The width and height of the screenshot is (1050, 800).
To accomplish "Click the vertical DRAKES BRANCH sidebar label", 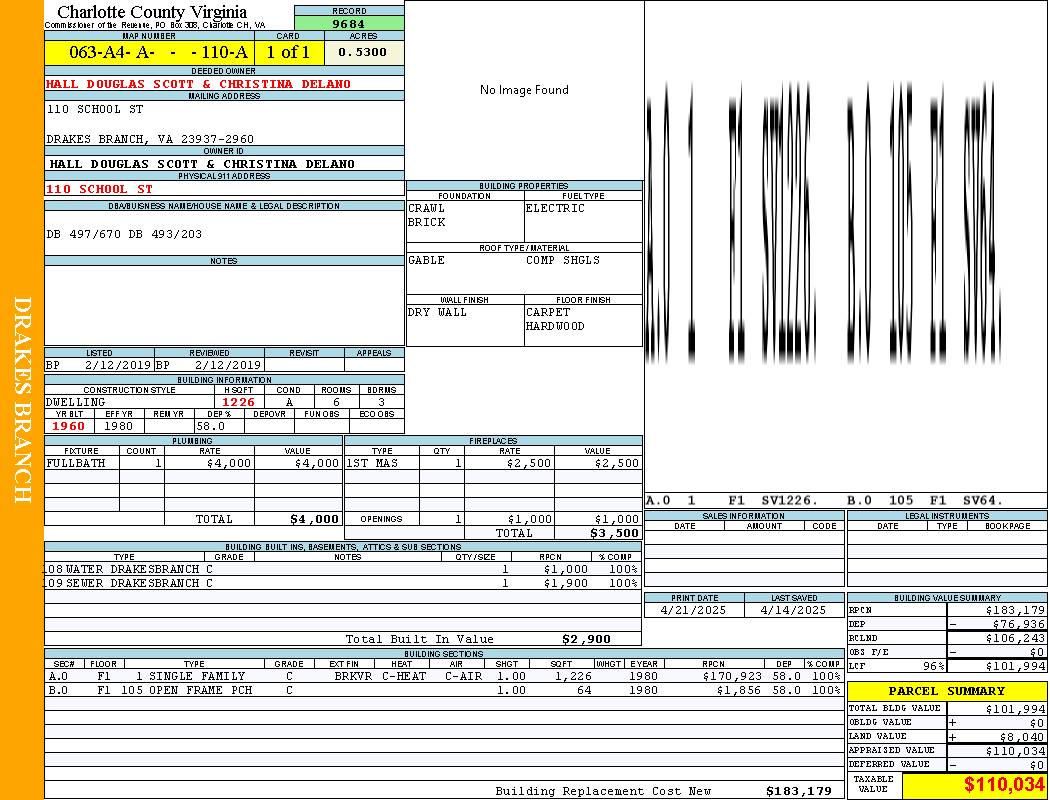I will click(22, 400).
